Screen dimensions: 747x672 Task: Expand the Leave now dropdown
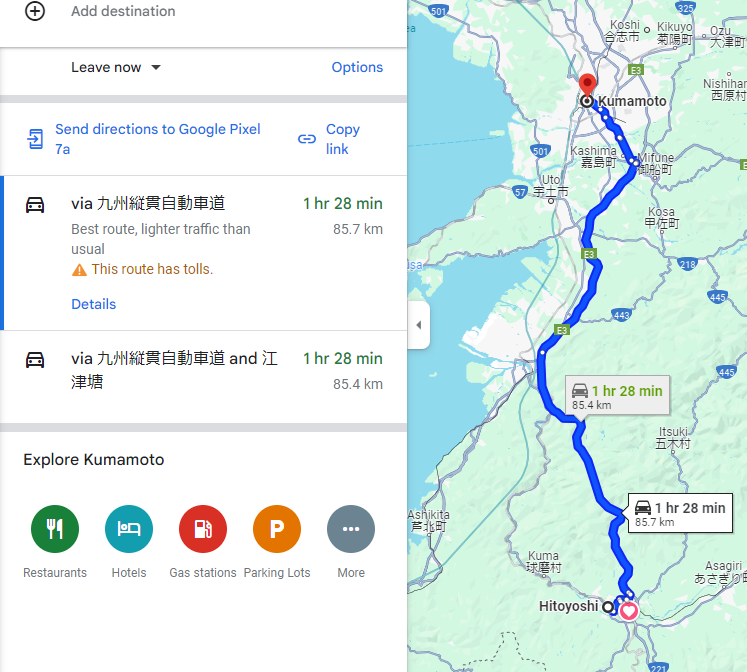[x=116, y=67]
